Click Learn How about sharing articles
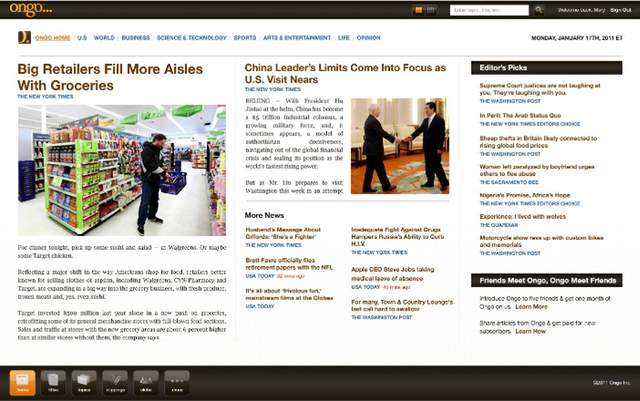 (x=531, y=331)
